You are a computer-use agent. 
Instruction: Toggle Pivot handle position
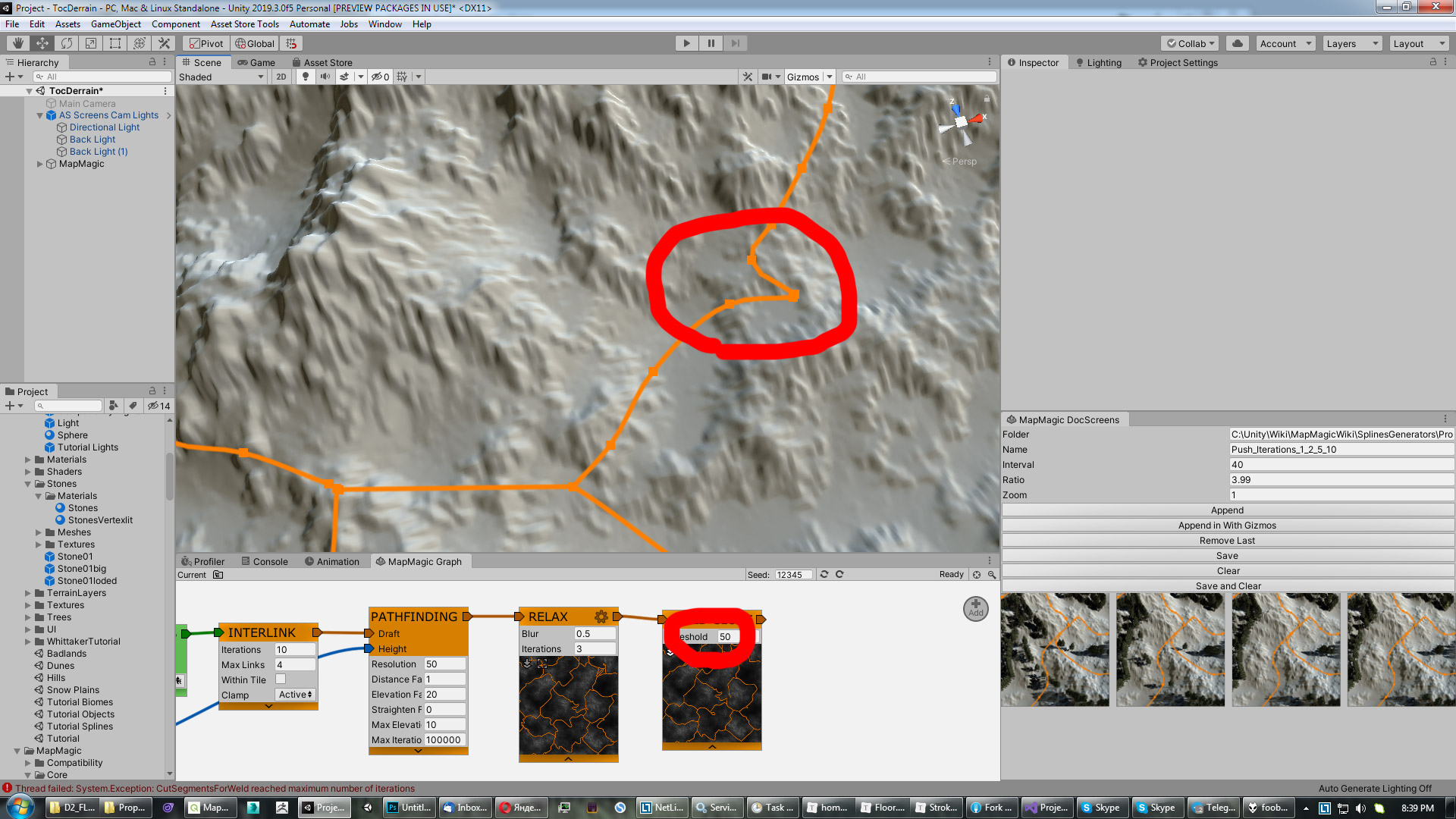click(207, 43)
